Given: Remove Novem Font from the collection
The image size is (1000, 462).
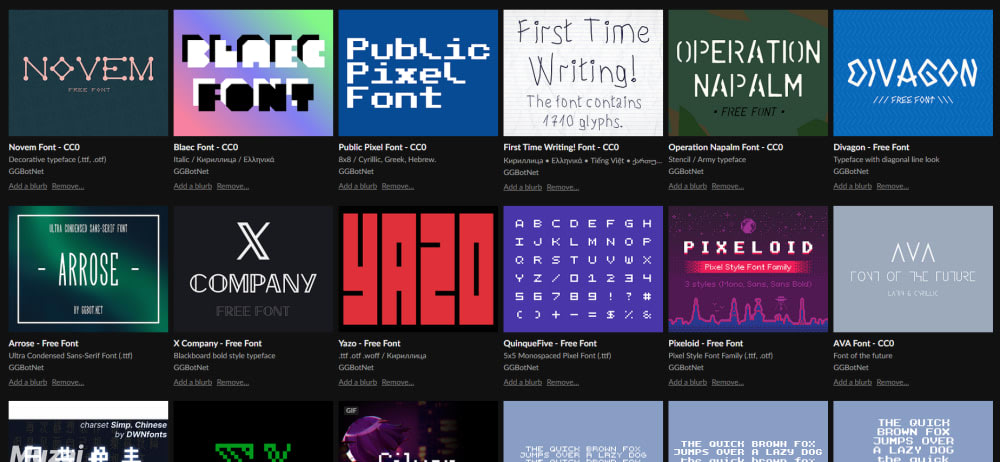Looking at the screenshot, I should coord(68,186).
